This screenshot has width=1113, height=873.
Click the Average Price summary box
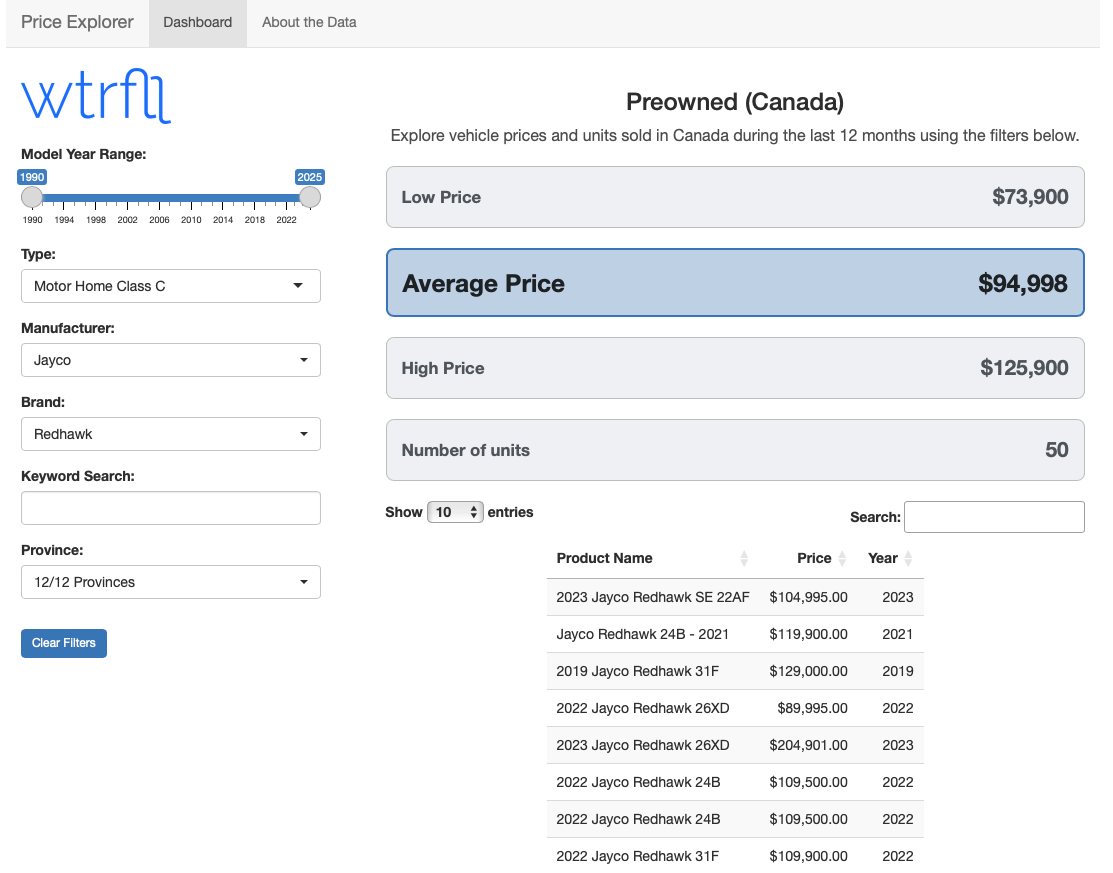coord(735,283)
